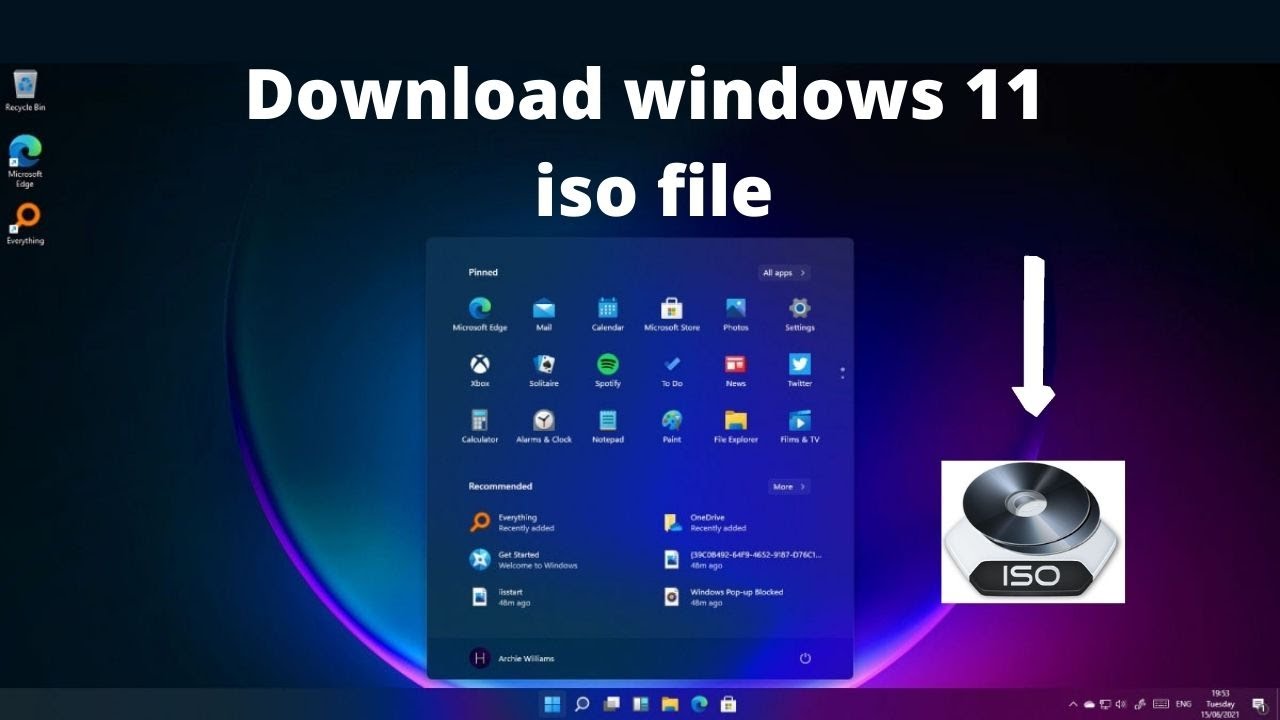Open recommended Everything recently added
Image resolution: width=1280 pixels, height=720 pixels.
512,522
